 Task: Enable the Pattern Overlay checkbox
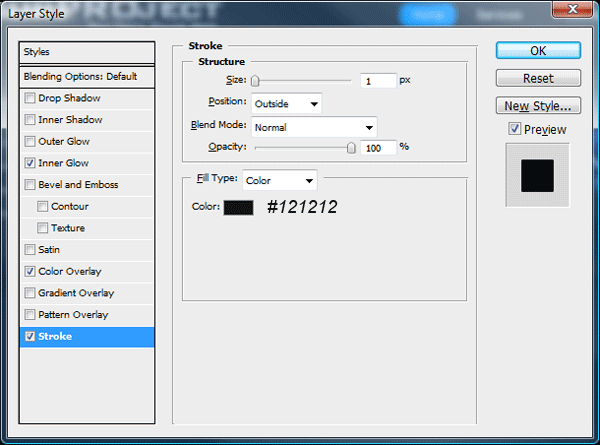coord(30,315)
